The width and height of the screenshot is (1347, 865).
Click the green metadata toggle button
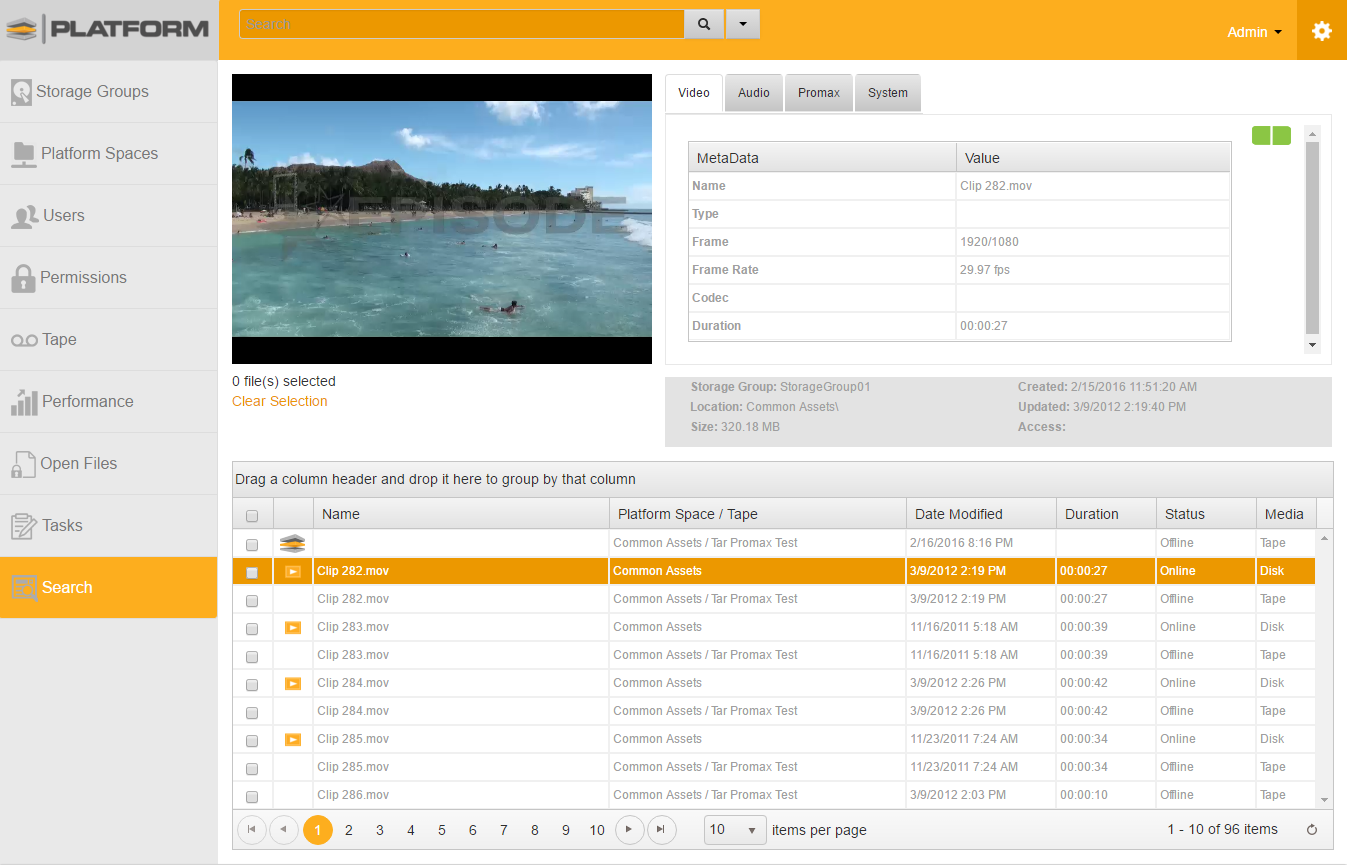click(x=1271, y=135)
